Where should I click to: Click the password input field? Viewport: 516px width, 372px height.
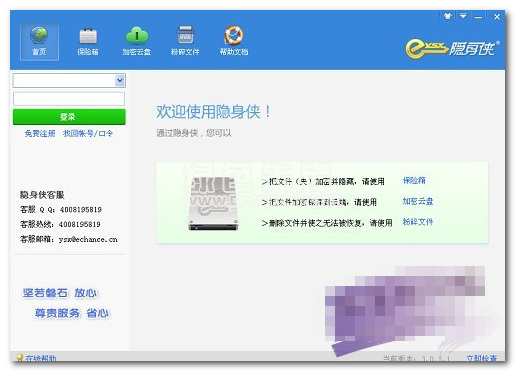tap(69, 99)
